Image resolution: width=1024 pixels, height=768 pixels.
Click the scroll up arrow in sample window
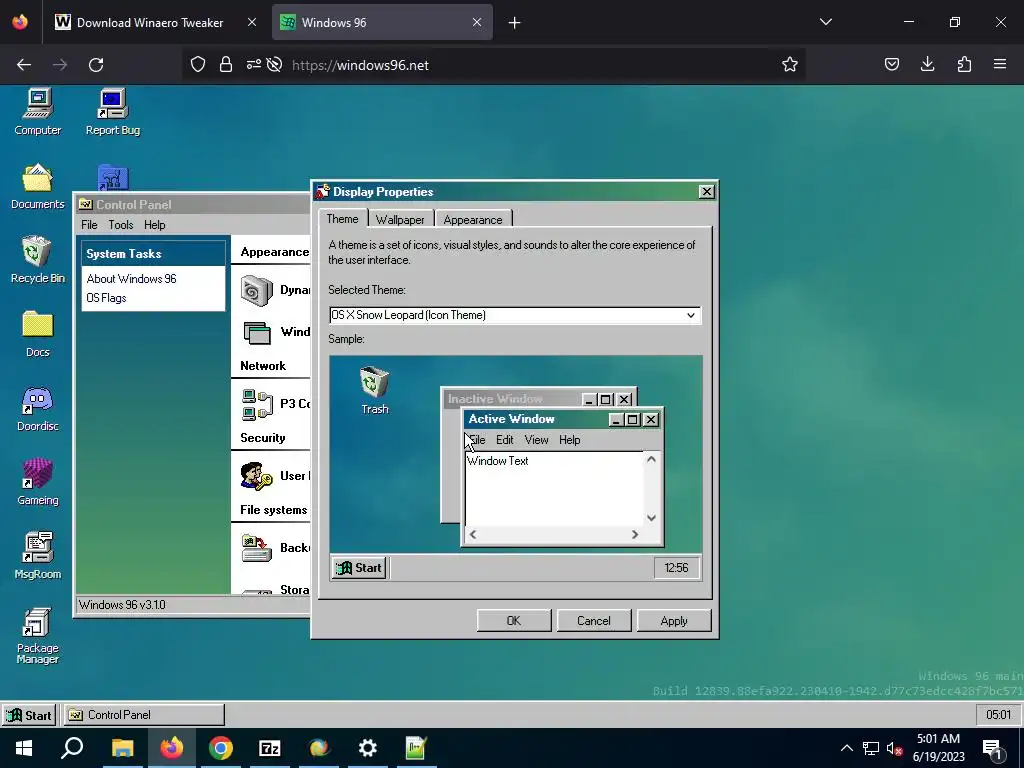point(651,460)
